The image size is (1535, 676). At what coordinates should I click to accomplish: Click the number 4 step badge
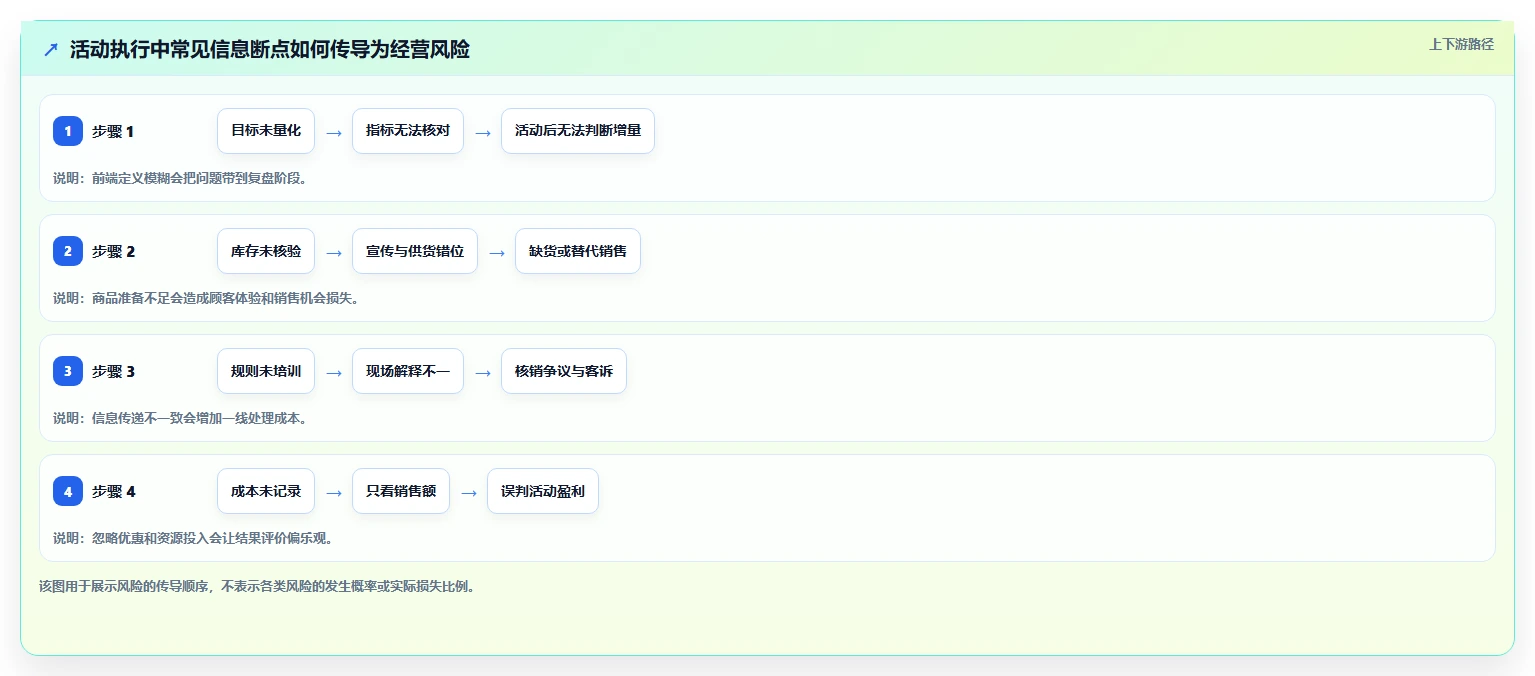tap(68, 491)
